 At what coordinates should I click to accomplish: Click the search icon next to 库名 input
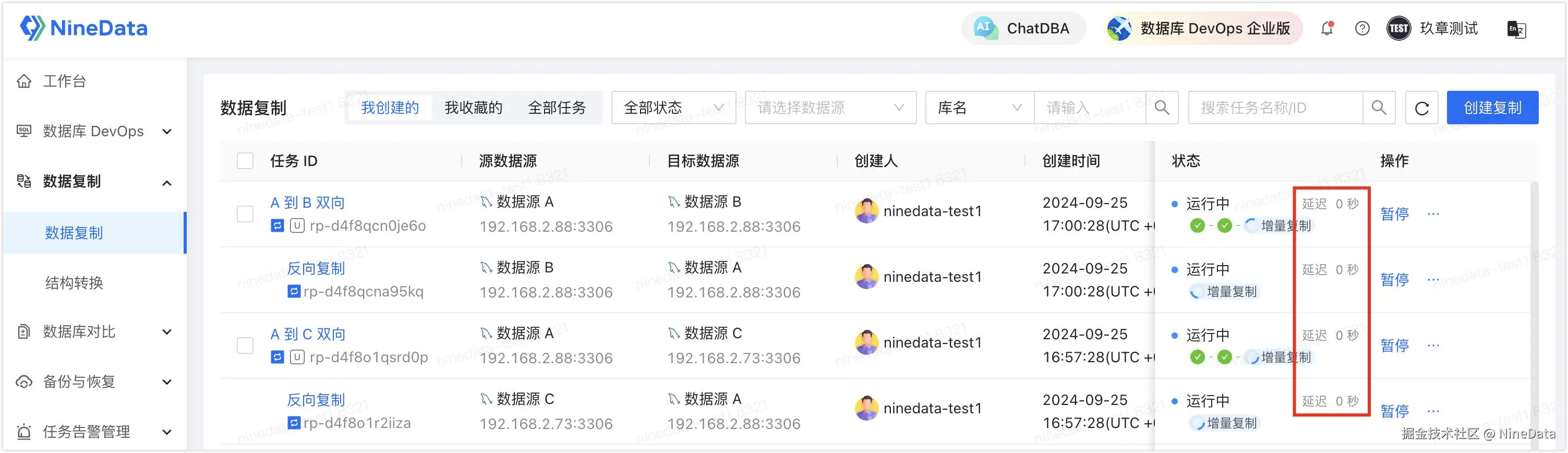click(x=1161, y=108)
